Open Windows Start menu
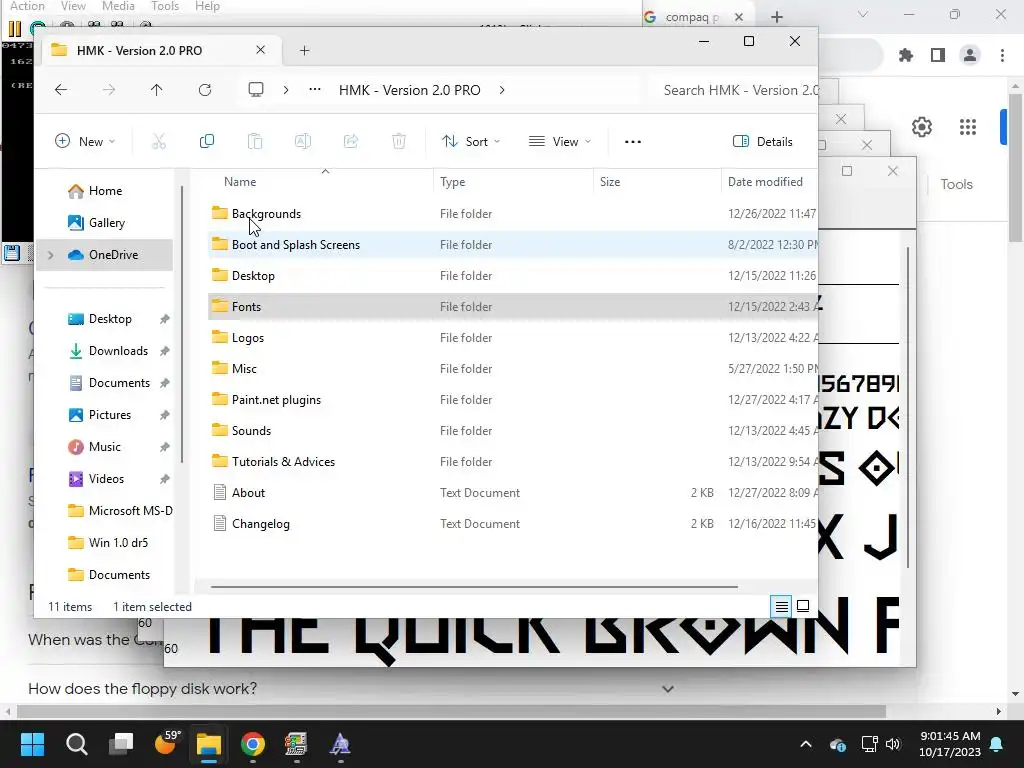 click(x=32, y=744)
